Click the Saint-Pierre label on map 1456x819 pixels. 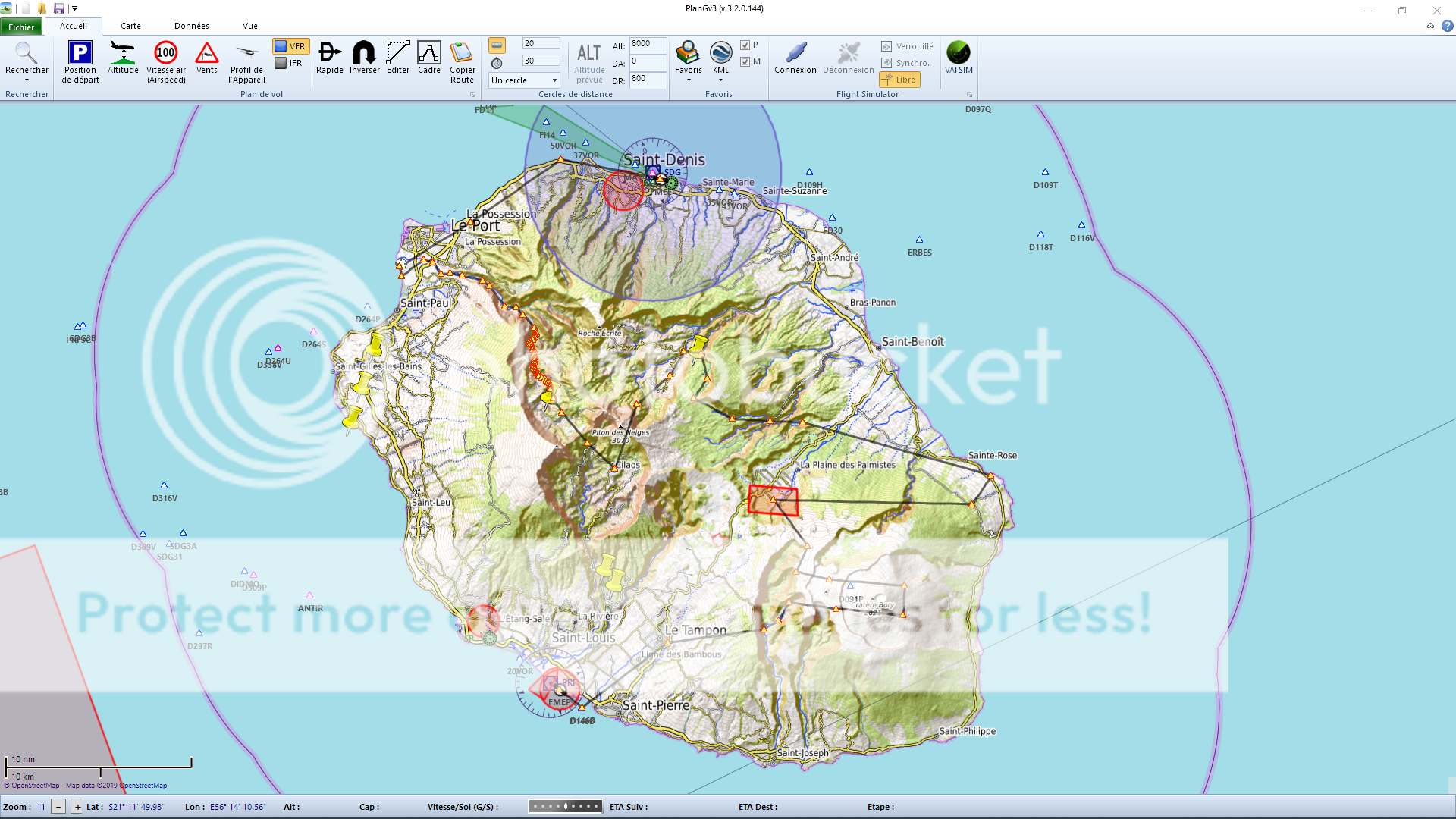click(656, 705)
